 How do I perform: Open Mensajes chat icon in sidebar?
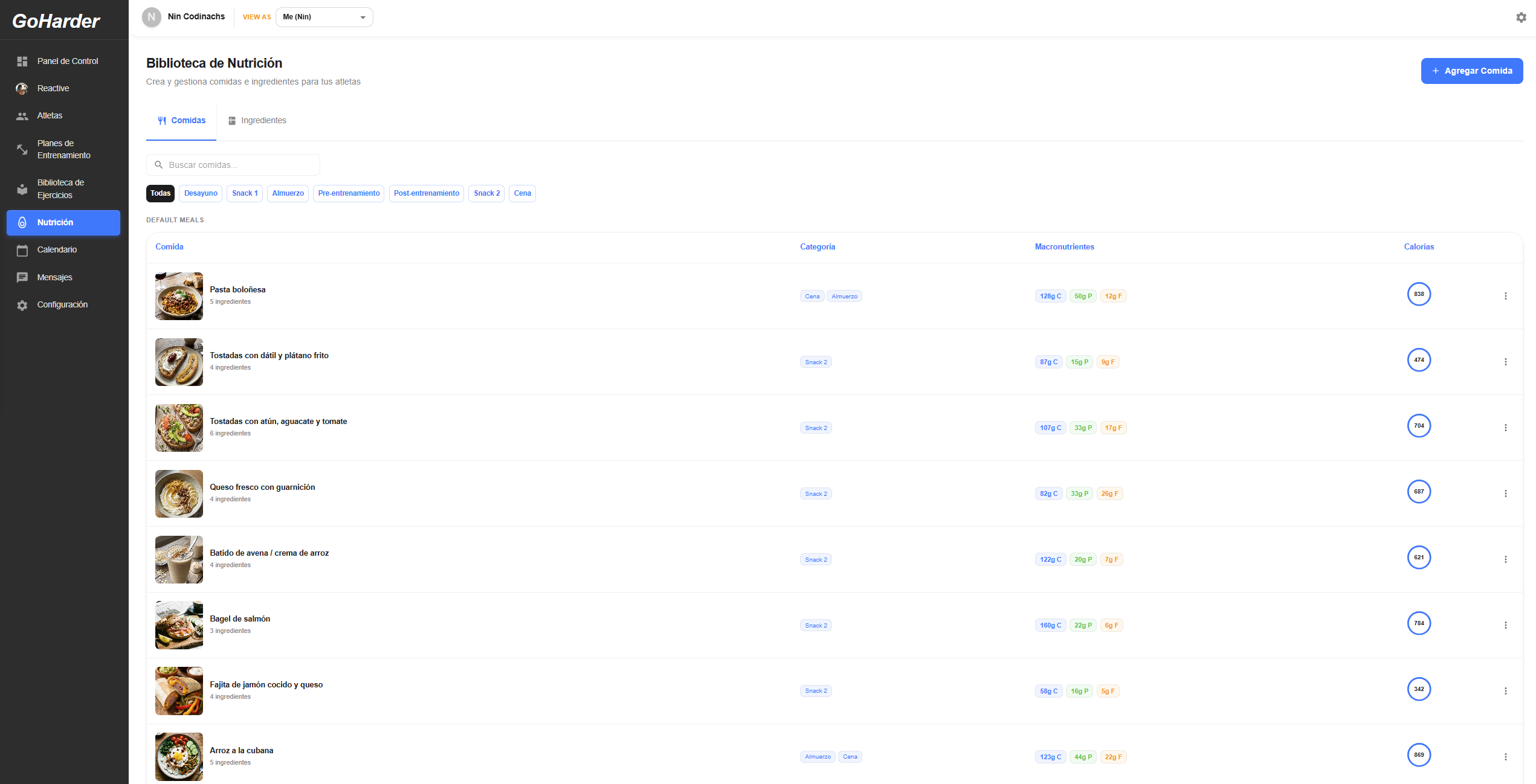[x=22, y=277]
